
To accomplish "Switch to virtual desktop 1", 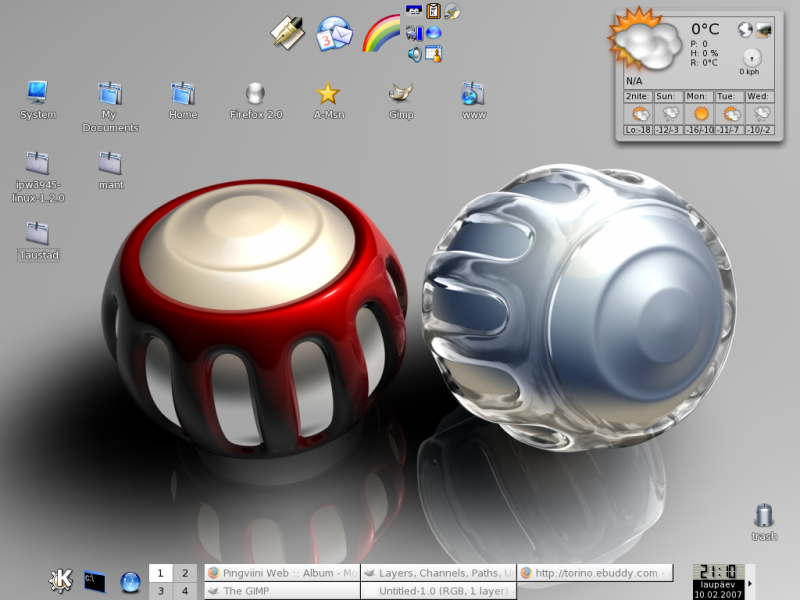I will [x=161, y=573].
